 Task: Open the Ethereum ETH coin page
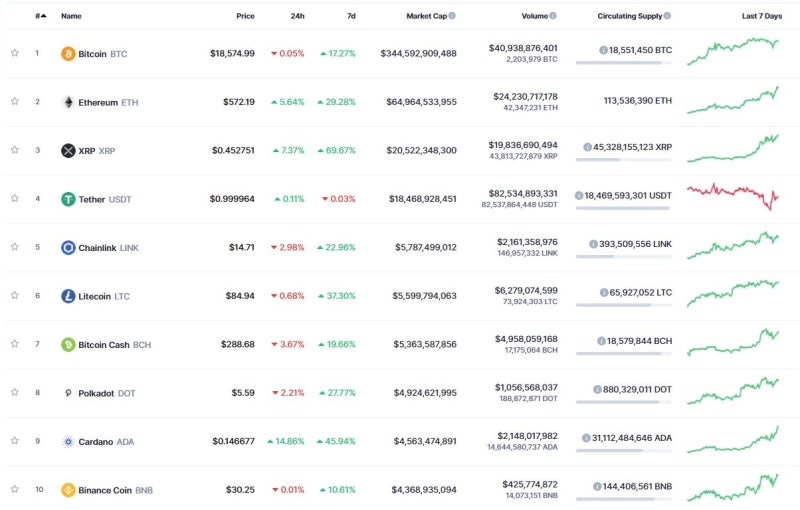[x=108, y=102]
